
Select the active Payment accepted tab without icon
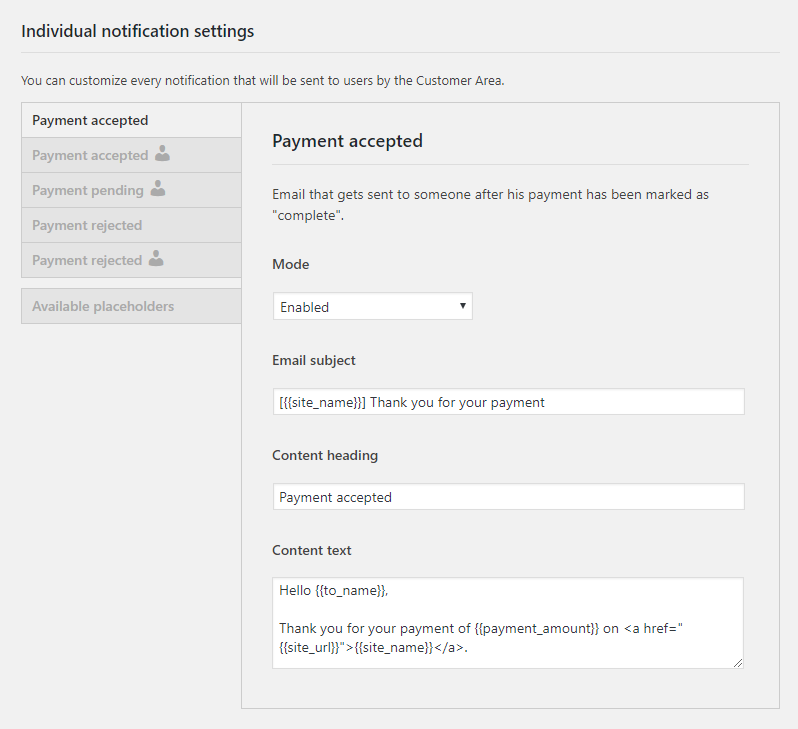point(131,120)
